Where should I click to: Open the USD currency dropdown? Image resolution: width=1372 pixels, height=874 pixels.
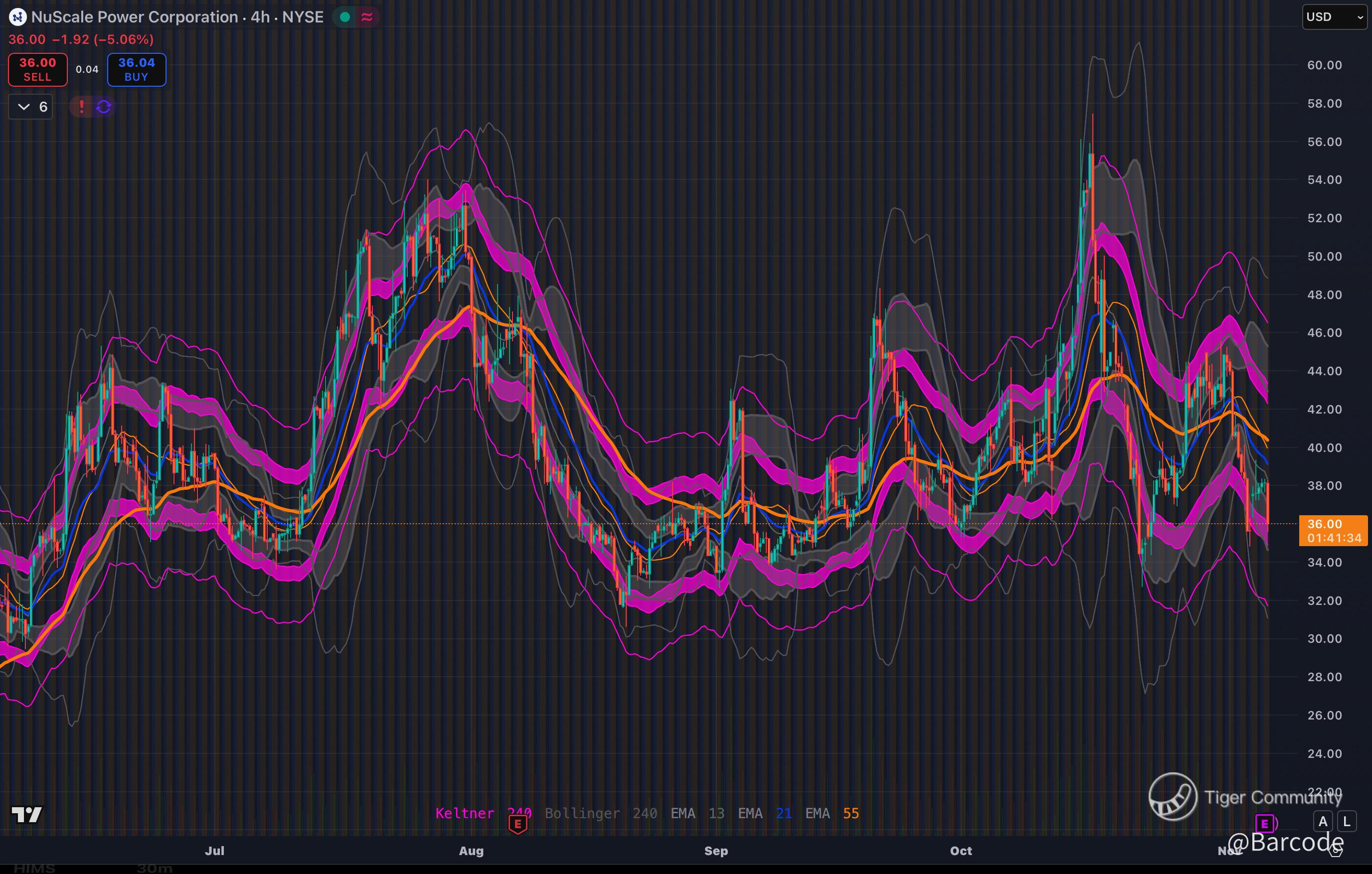coord(1334,17)
